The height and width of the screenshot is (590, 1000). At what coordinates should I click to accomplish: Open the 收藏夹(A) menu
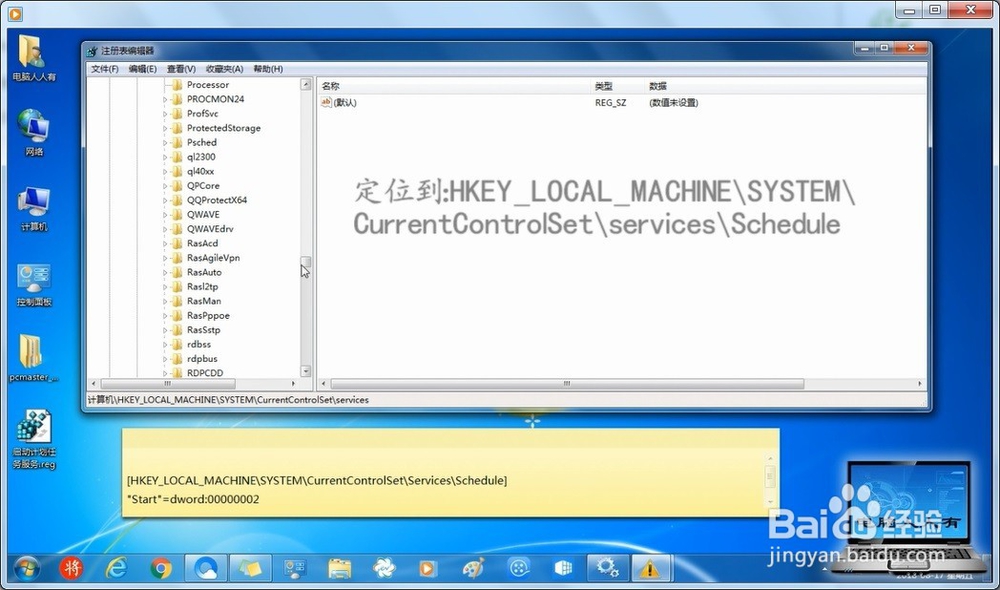click(224, 69)
